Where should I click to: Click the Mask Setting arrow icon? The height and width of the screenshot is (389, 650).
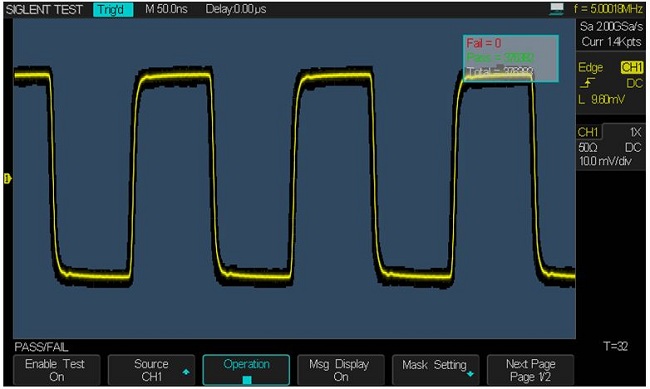[x=470, y=374]
